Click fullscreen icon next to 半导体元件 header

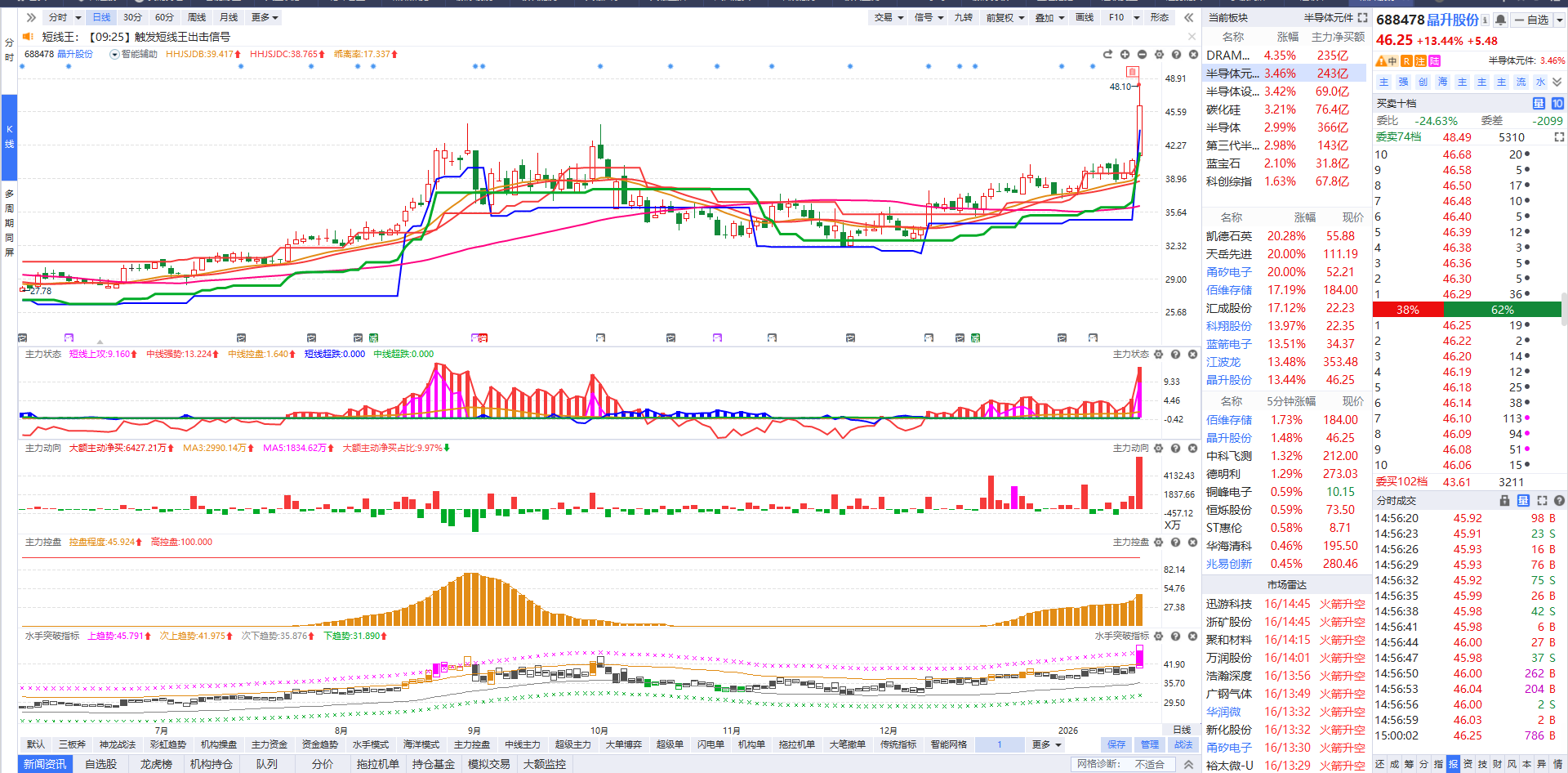(1362, 17)
